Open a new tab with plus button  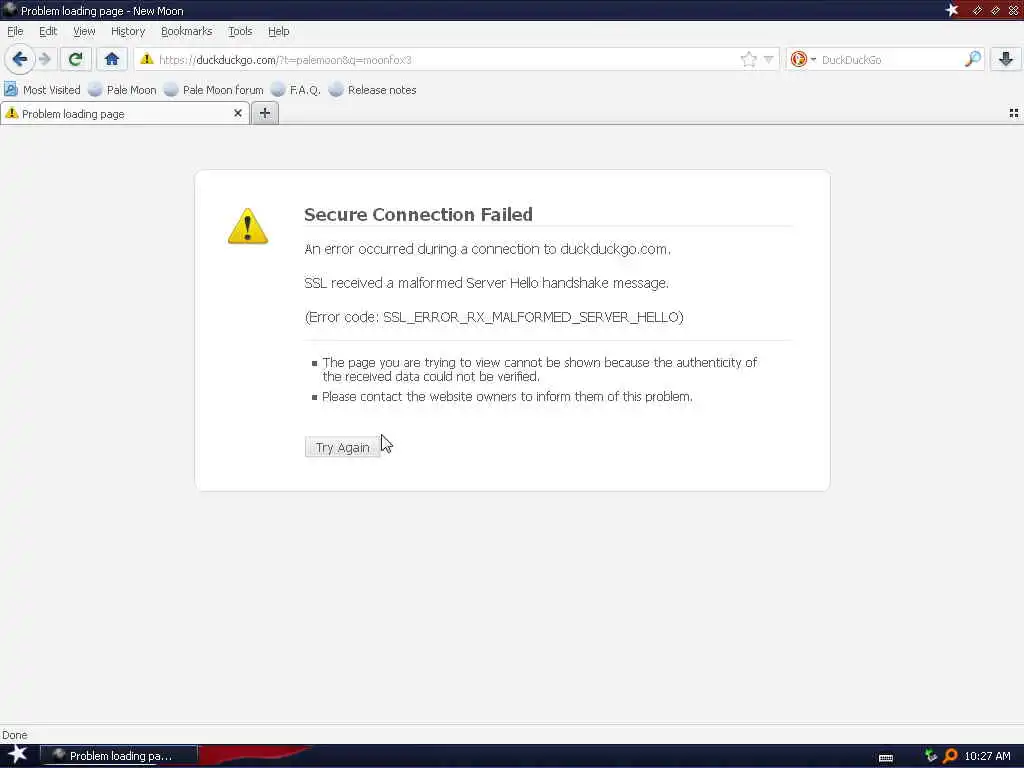point(264,113)
